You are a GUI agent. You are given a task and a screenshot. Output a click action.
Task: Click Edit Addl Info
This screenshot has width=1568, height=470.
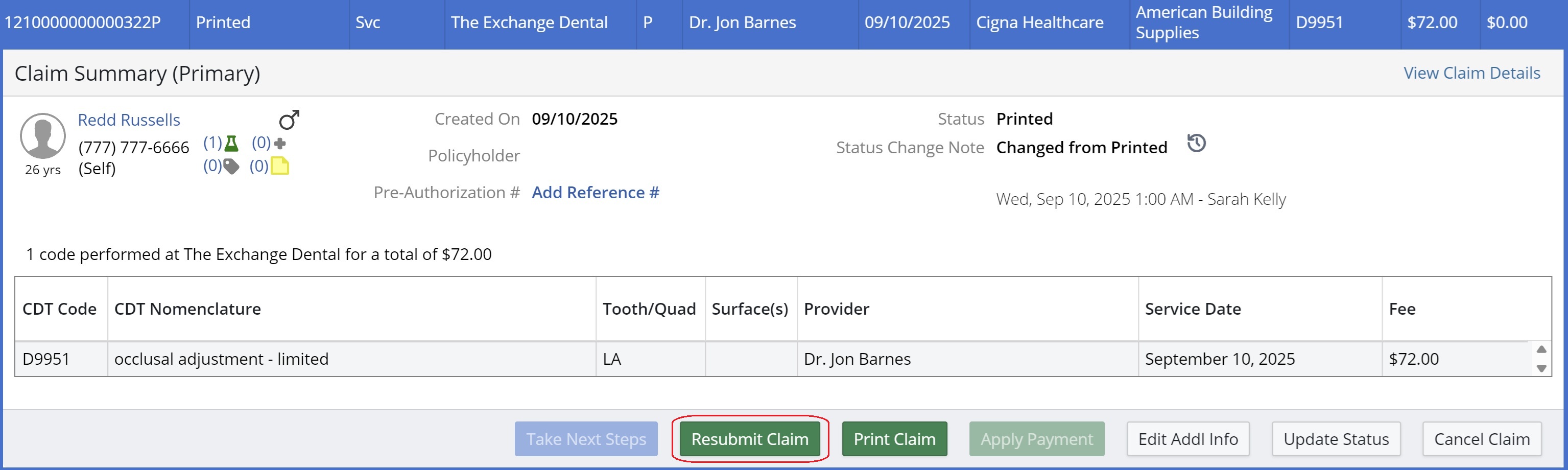(x=1187, y=439)
